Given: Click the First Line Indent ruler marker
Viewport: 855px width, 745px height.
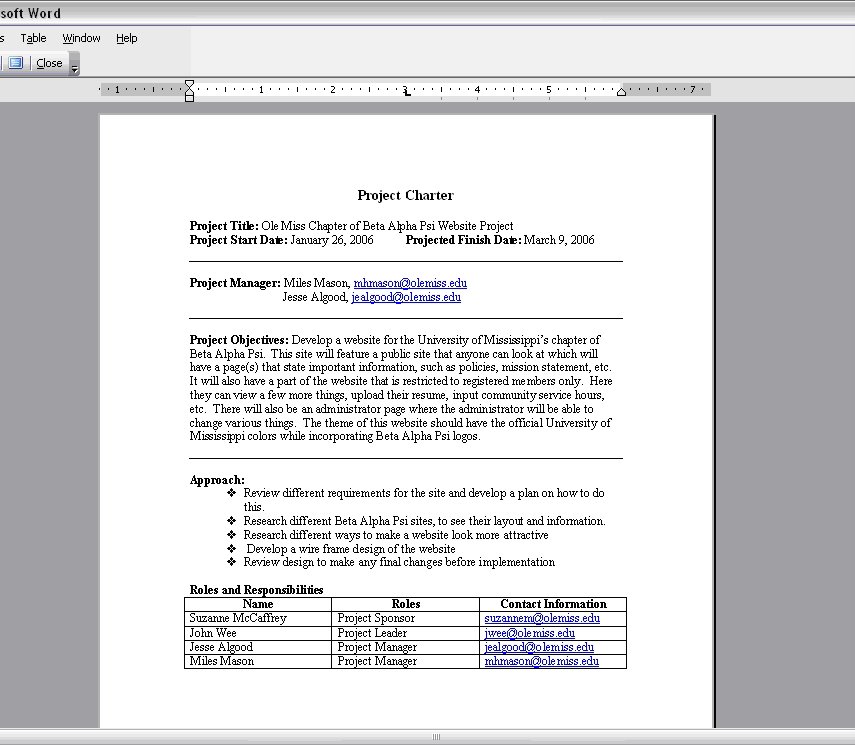Looking at the screenshot, I should tap(189, 84).
